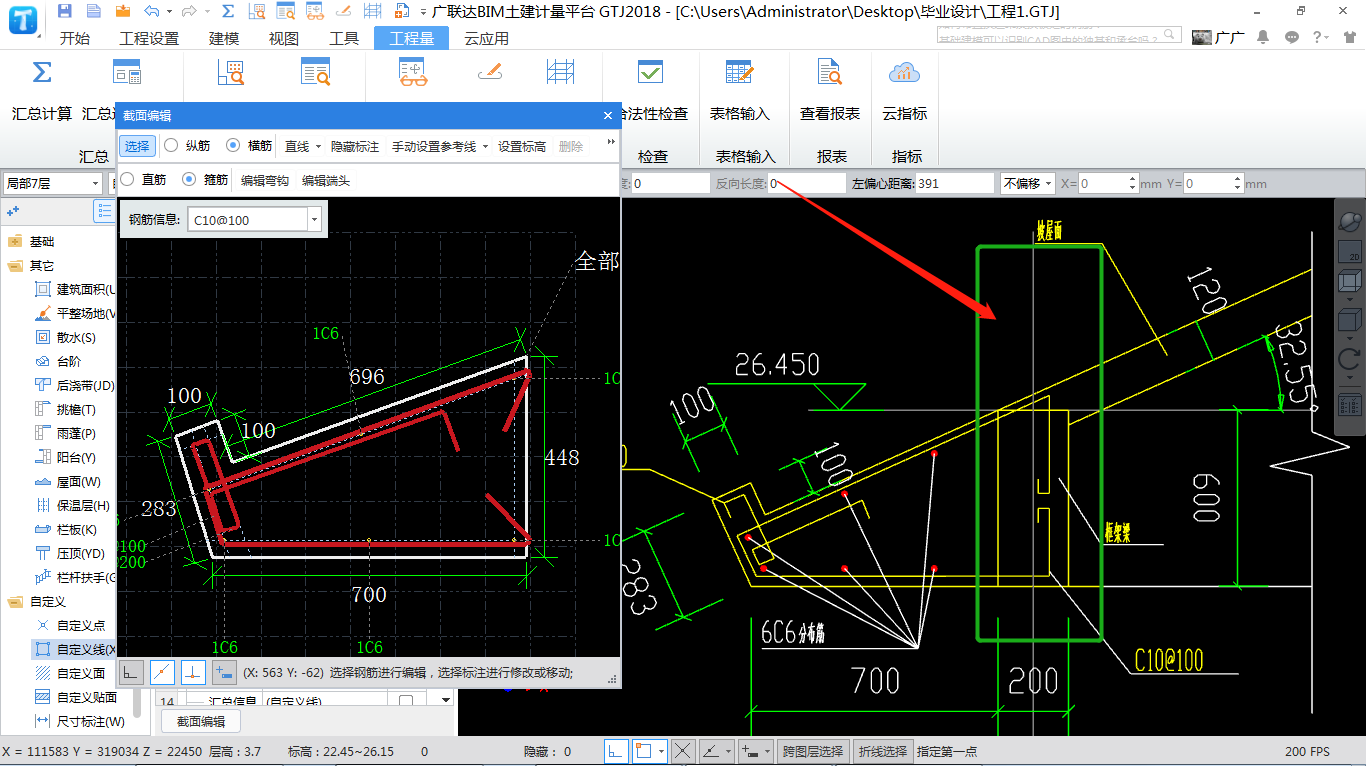Image resolution: width=1366 pixels, height=766 pixels.
Task: Click the chat bubble message icon
Action: [x=1292, y=37]
